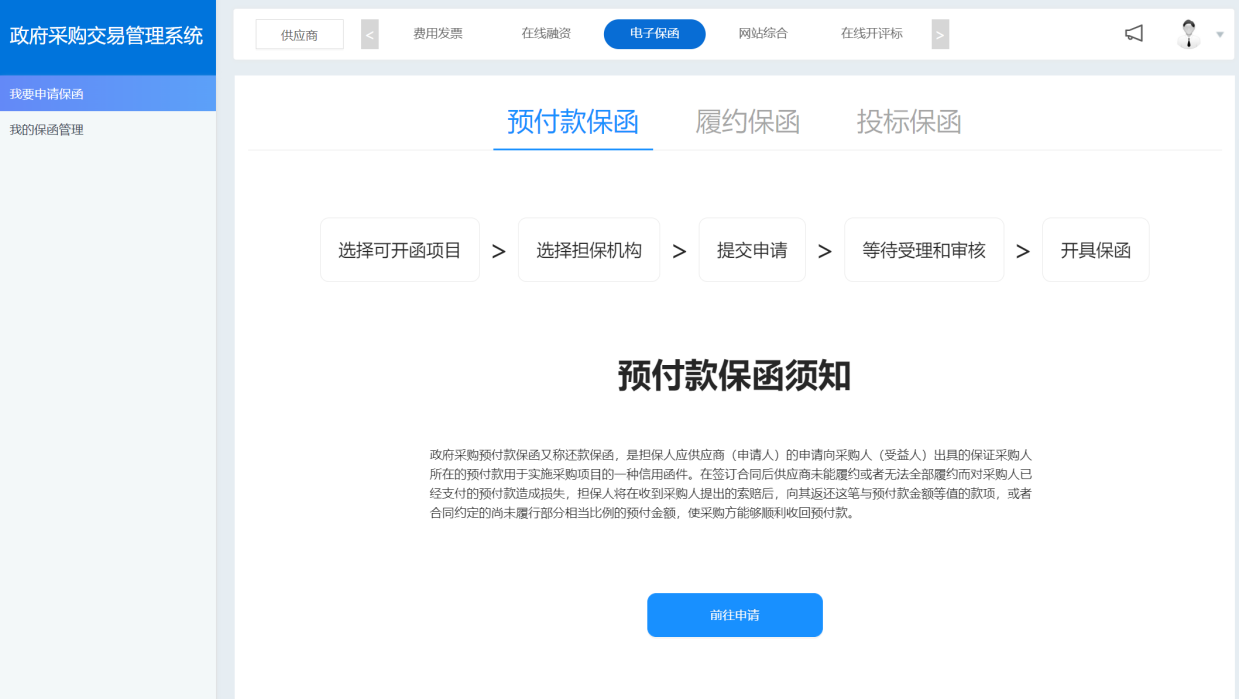The image size is (1239, 699).
Task: Click the 政府采购交易管理系统 title
Action: coord(106,36)
